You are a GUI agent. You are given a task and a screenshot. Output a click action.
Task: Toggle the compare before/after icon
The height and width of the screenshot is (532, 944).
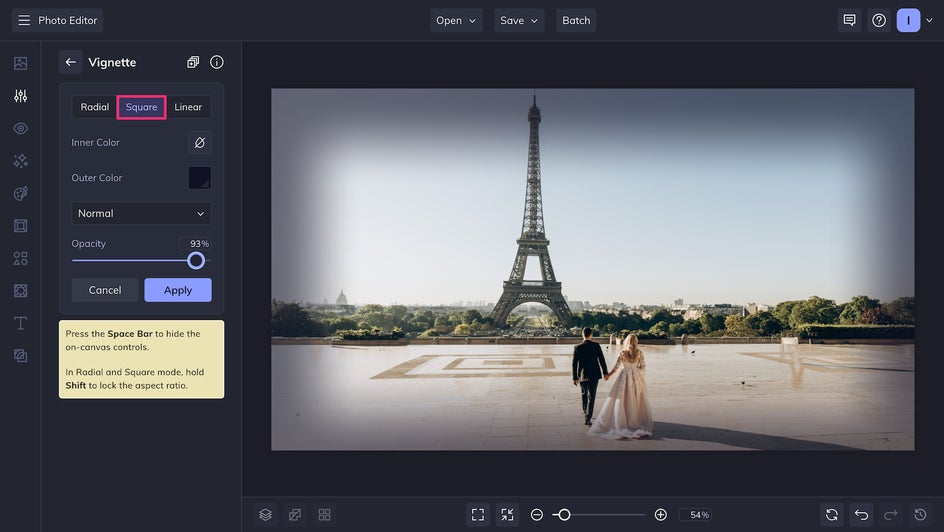point(295,515)
